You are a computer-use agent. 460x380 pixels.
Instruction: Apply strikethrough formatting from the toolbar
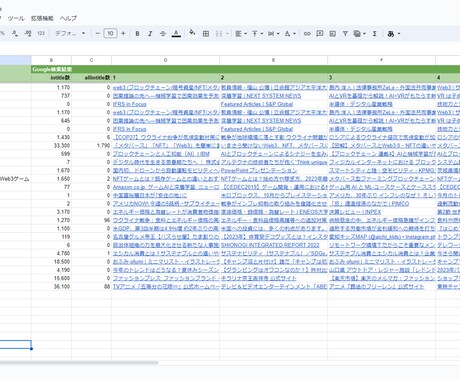click(x=163, y=34)
